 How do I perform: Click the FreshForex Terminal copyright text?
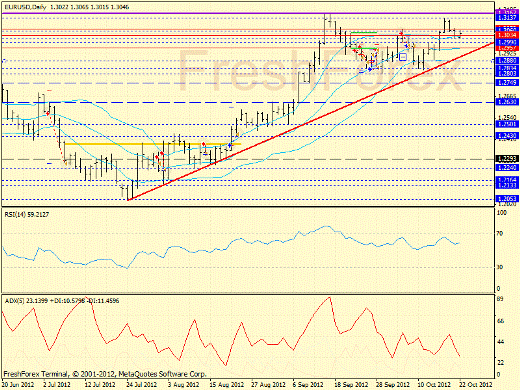coord(105,374)
